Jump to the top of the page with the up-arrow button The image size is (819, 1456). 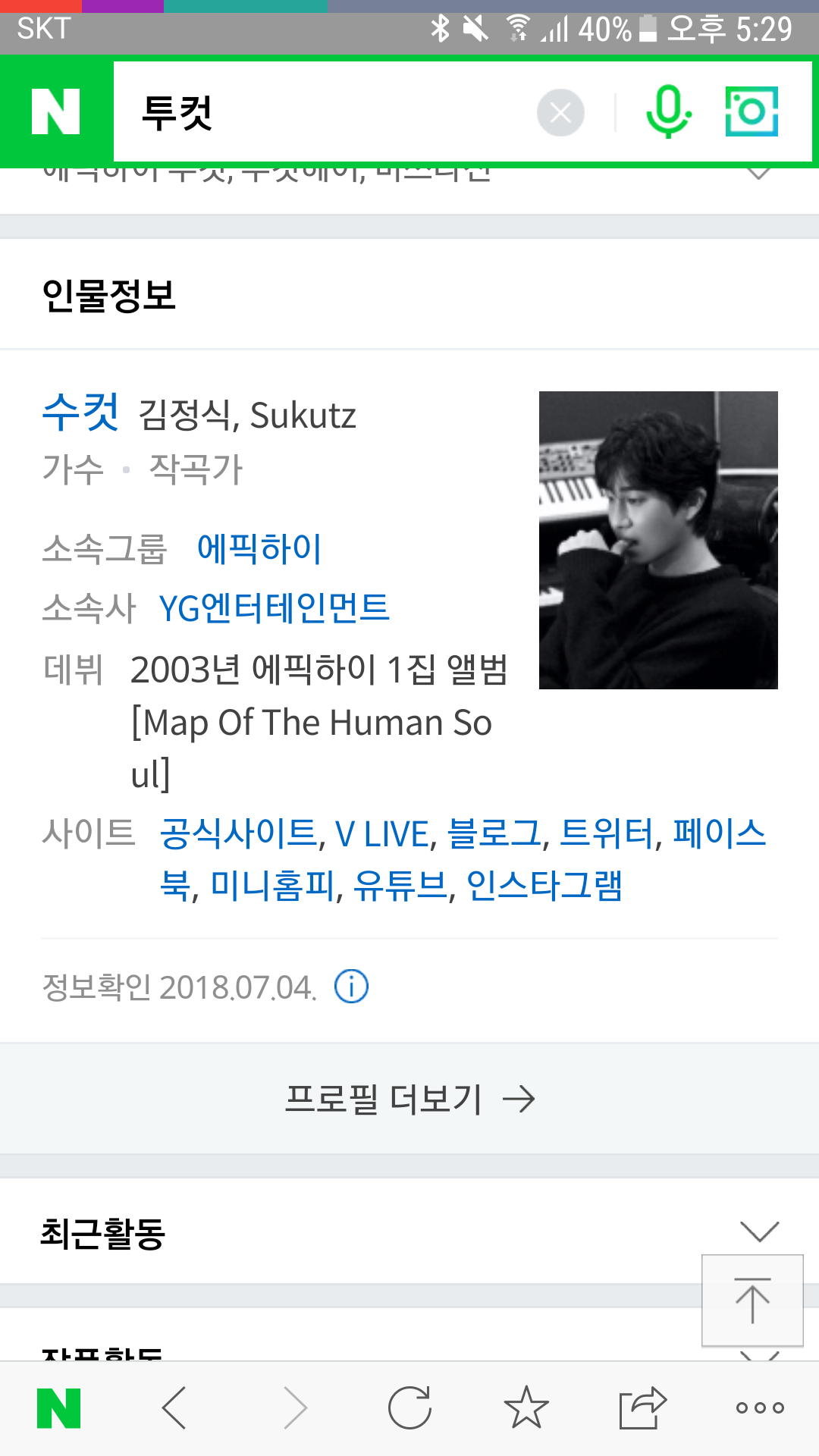click(x=752, y=1301)
